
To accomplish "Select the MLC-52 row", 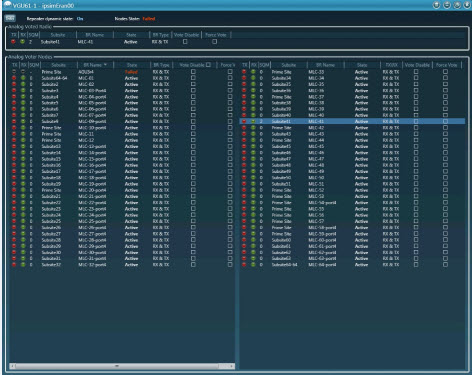I will point(352,190).
